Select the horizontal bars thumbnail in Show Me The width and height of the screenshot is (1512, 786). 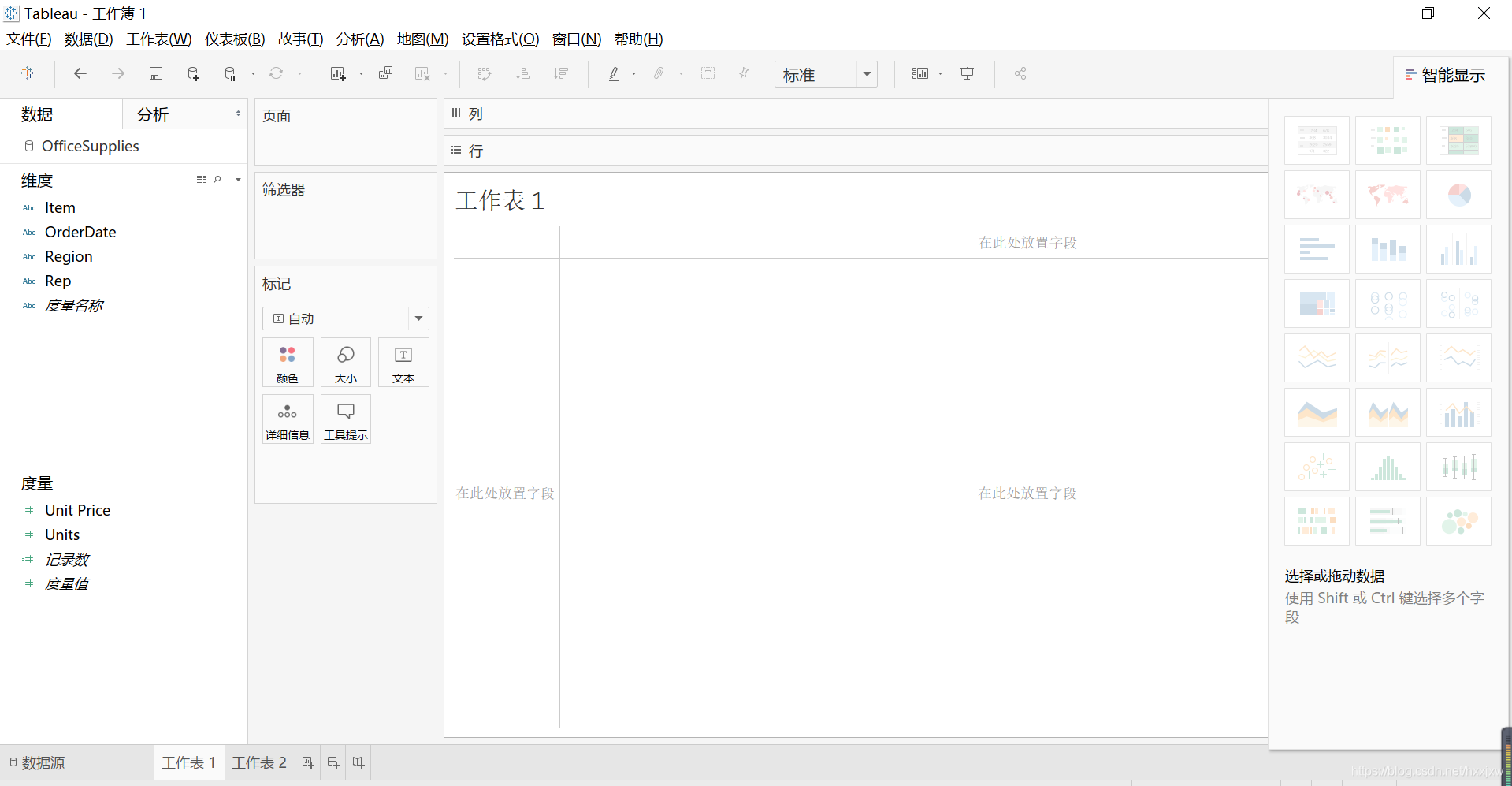(1317, 249)
